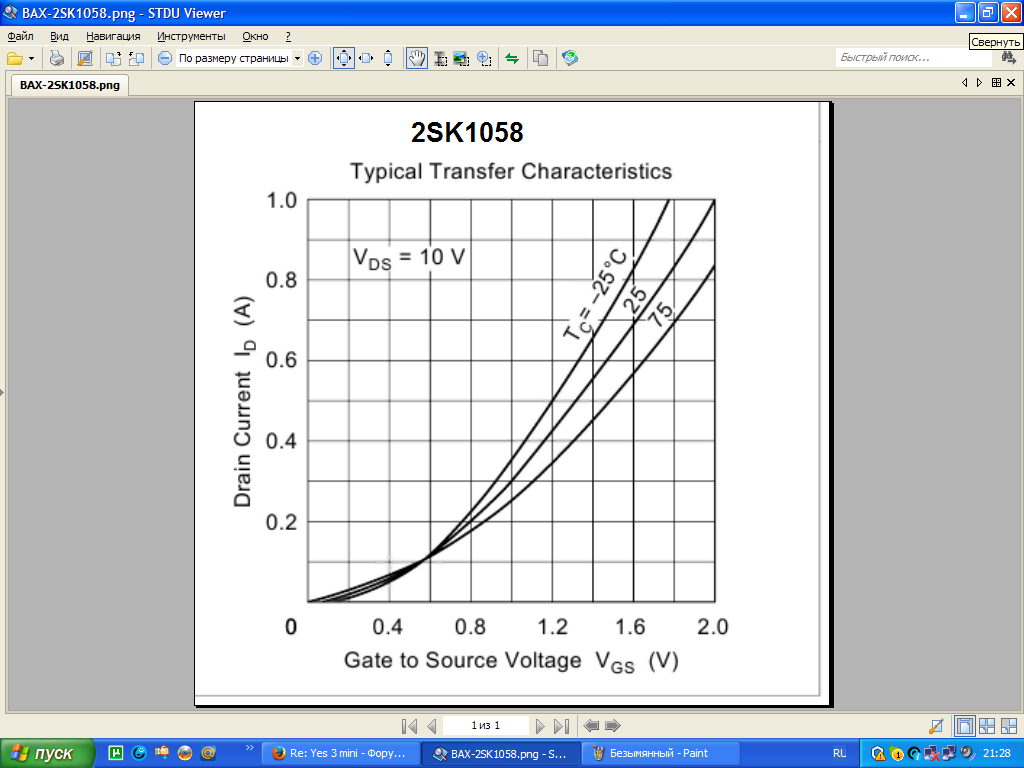Click the security shield tray icon
Image resolution: width=1024 pixels, height=768 pixels.
[x=878, y=754]
